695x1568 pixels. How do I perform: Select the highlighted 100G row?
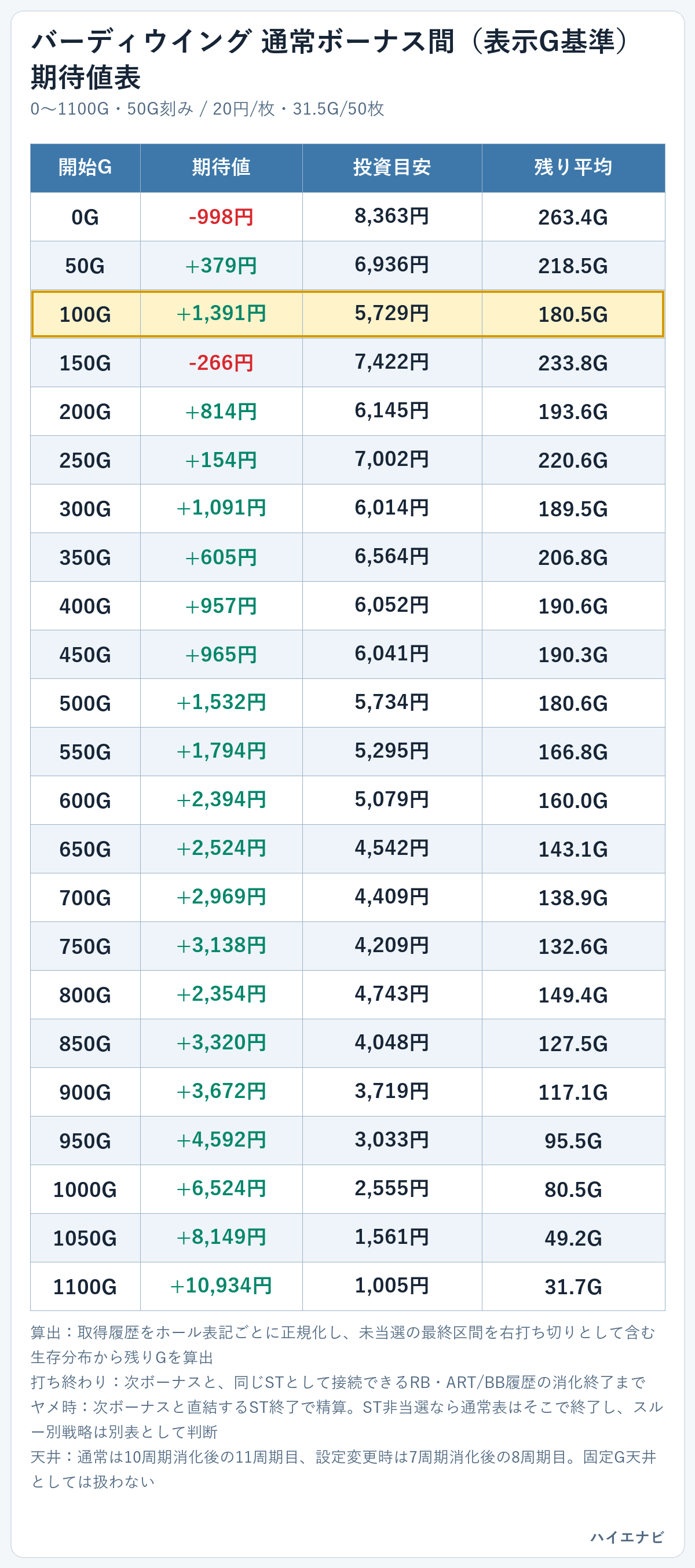(x=348, y=314)
